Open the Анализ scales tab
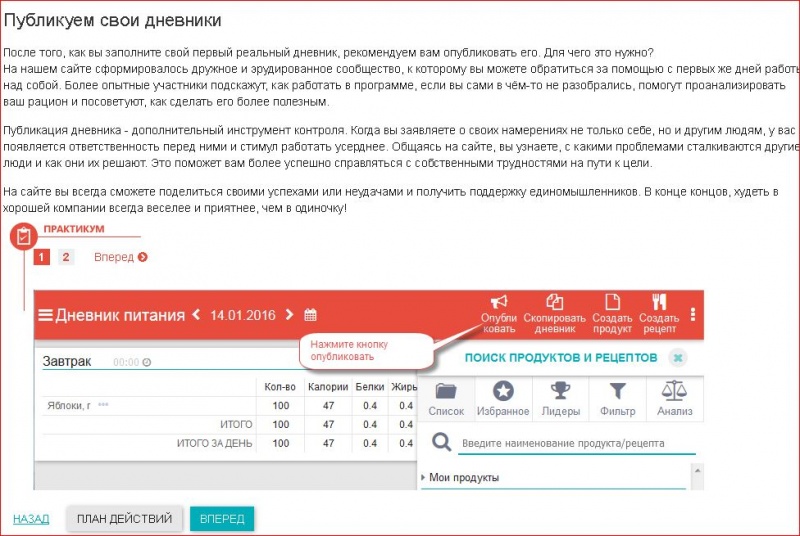Screen dimensions: 800x536 pos(674,399)
